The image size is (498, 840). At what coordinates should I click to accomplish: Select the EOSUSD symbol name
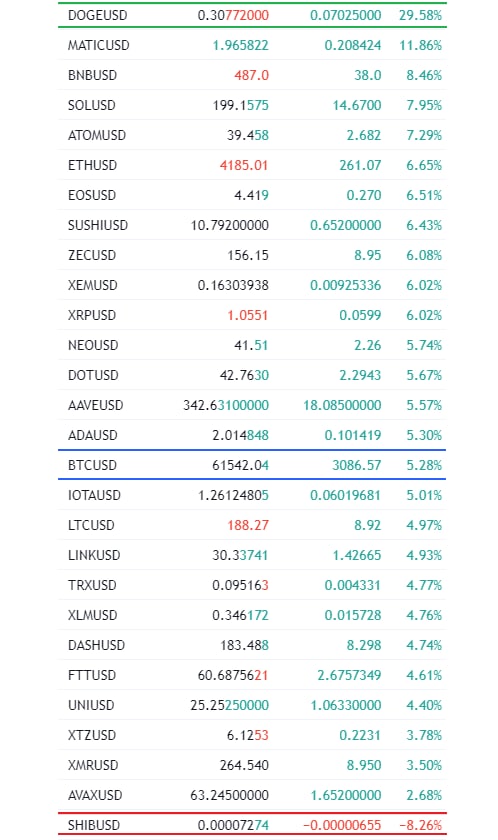(92, 195)
